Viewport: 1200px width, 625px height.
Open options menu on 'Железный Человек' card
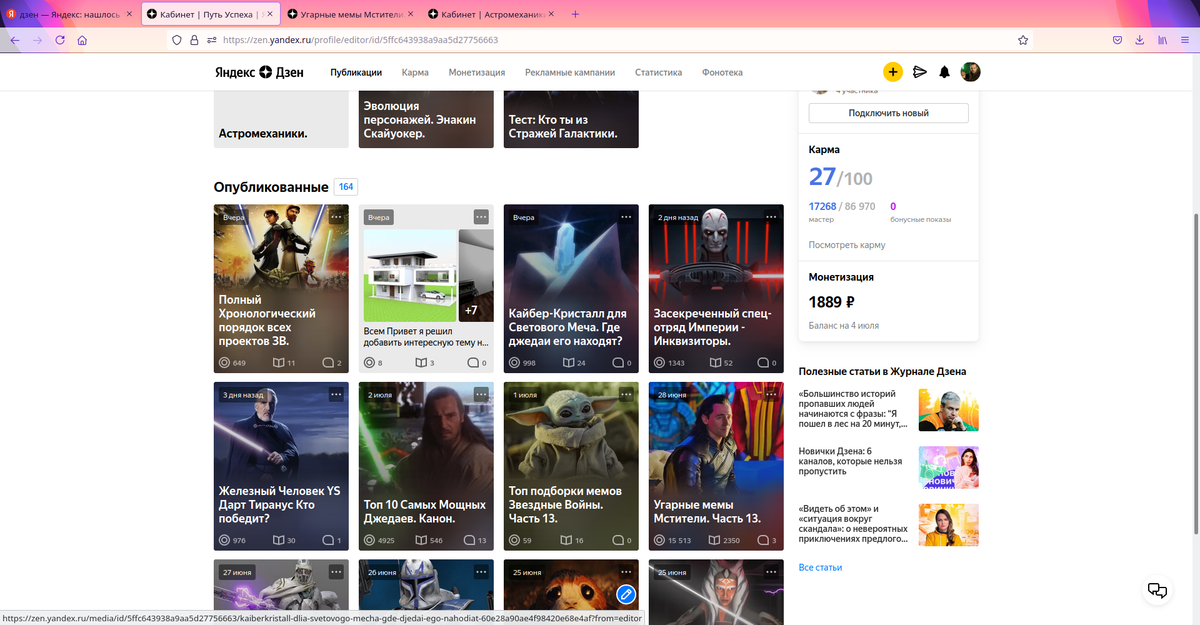(x=336, y=395)
